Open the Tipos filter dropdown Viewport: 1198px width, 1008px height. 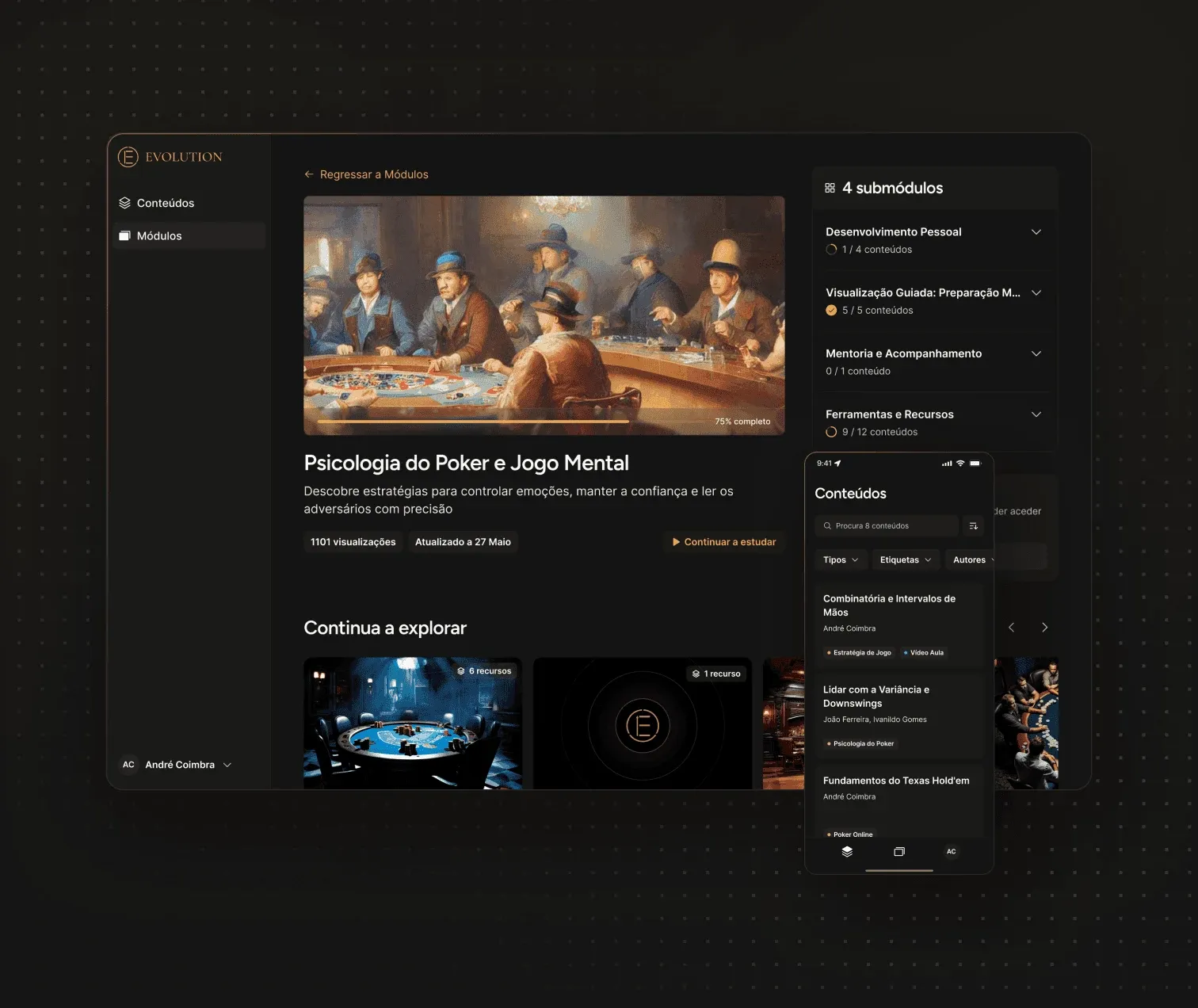pos(840,560)
